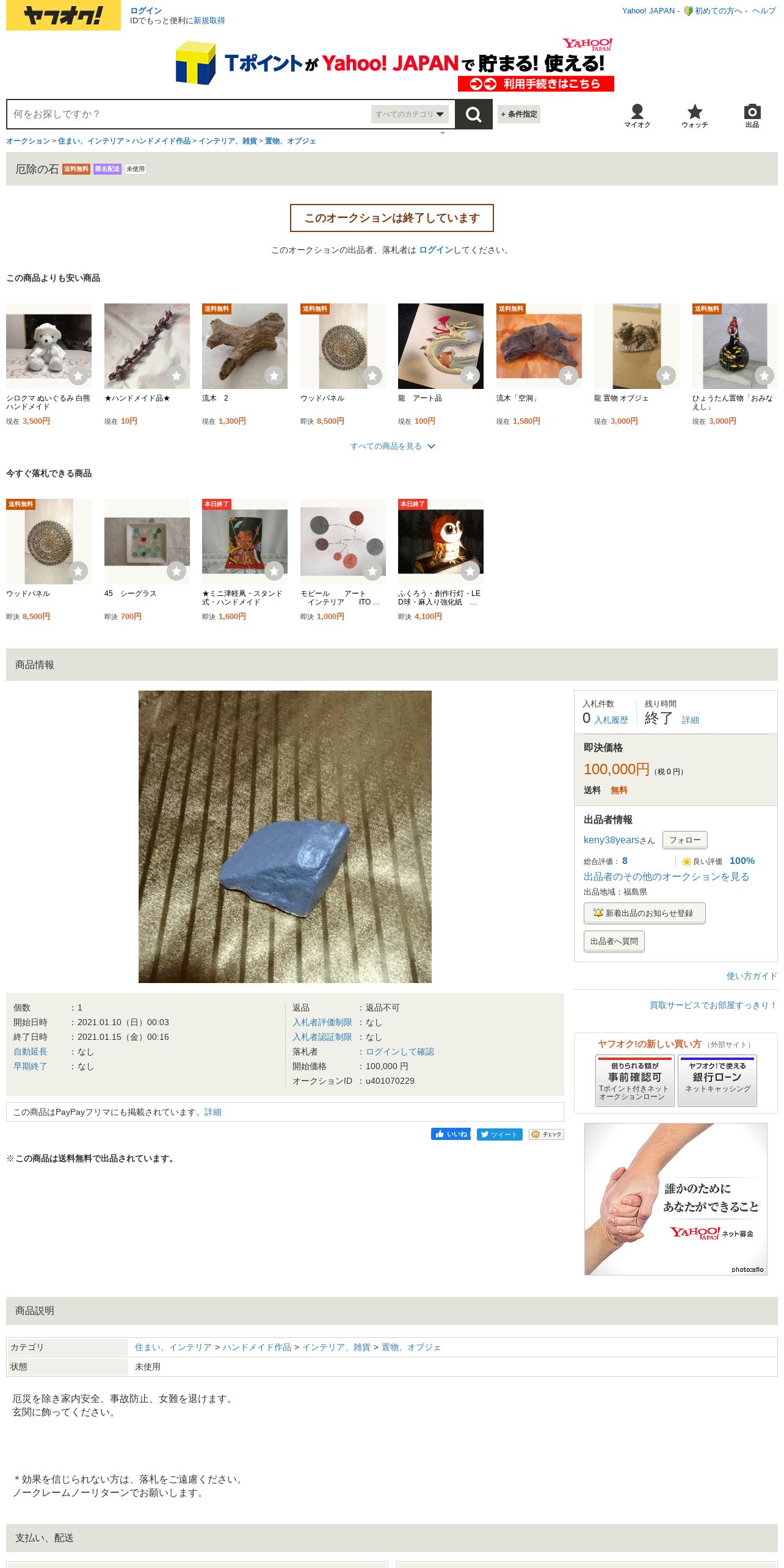
Task: Open the 置物、オブジェ breadcrumb
Action: (x=291, y=141)
